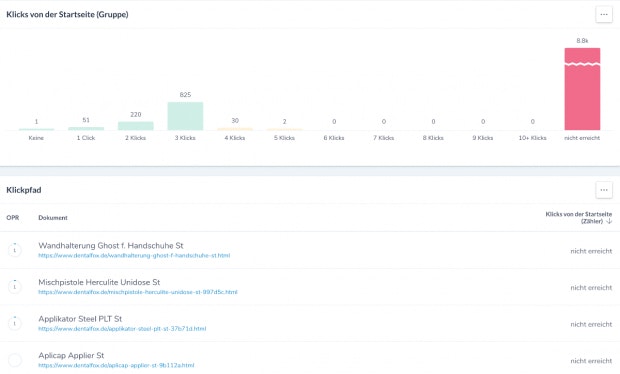Click the '5 Klicks' axis label
620x374 pixels.
point(284,138)
